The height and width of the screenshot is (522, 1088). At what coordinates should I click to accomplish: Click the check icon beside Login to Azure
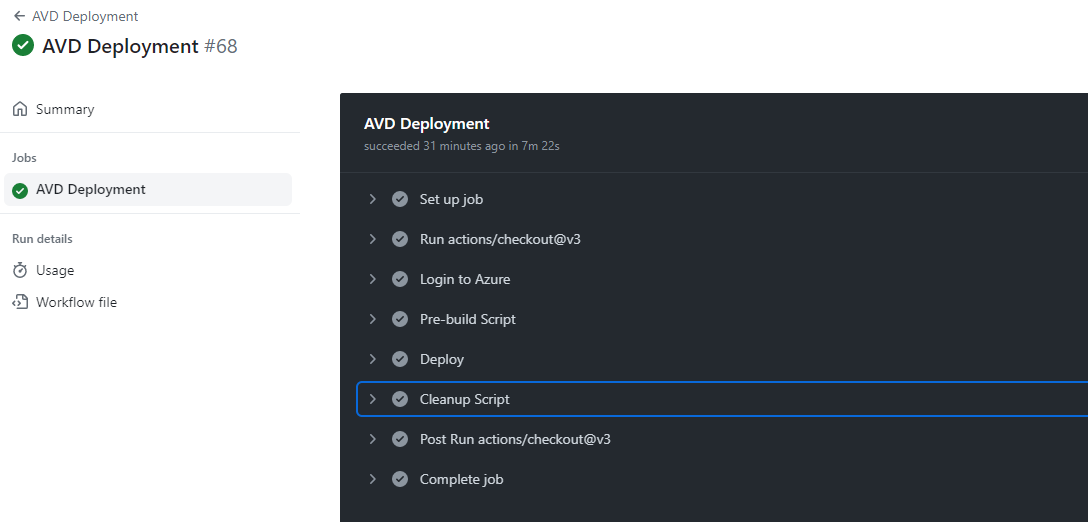[400, 279]
